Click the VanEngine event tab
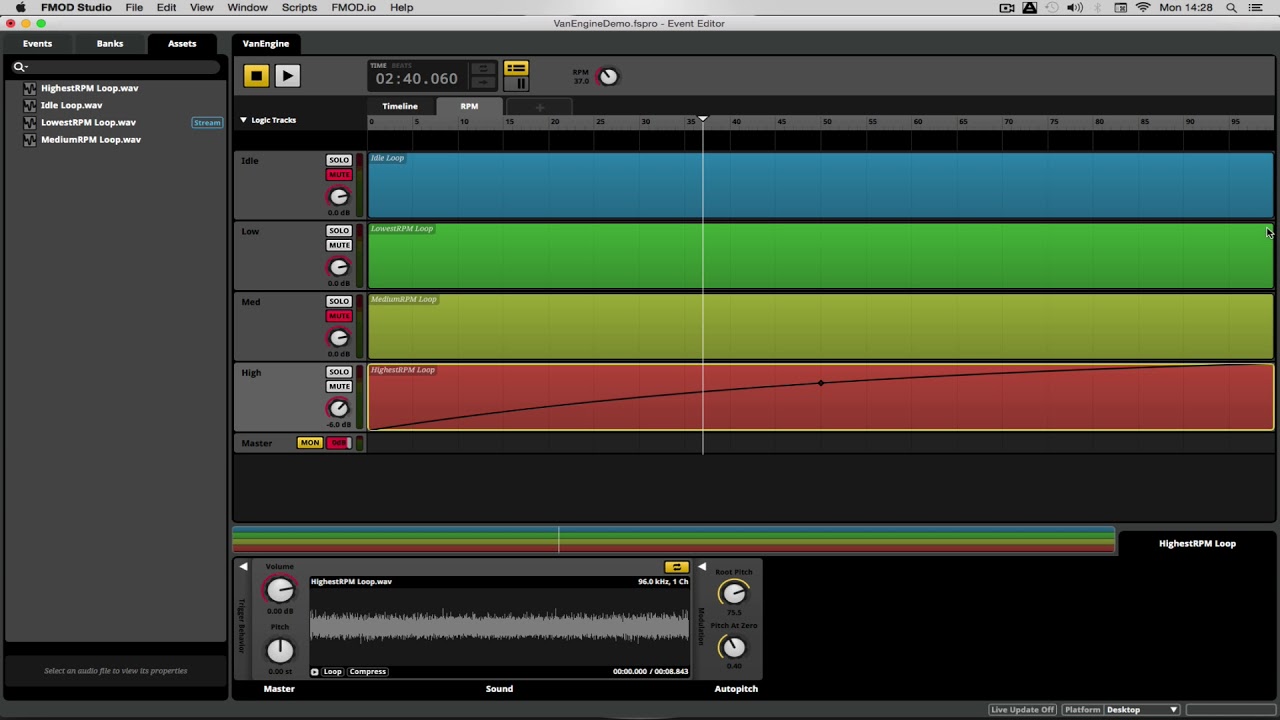 [266, 44]
